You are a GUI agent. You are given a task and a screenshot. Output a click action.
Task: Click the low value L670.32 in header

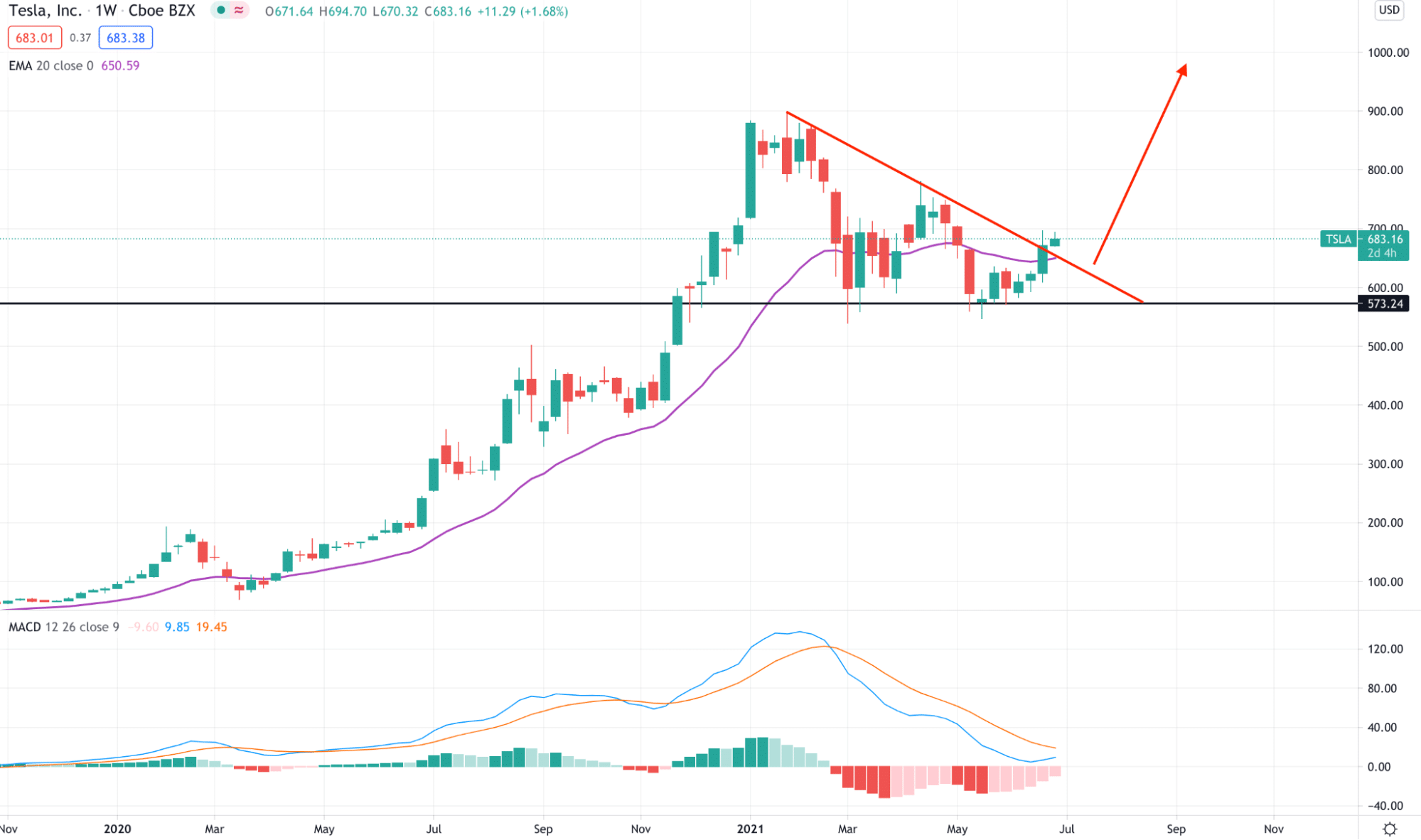(x=396, y=11)
